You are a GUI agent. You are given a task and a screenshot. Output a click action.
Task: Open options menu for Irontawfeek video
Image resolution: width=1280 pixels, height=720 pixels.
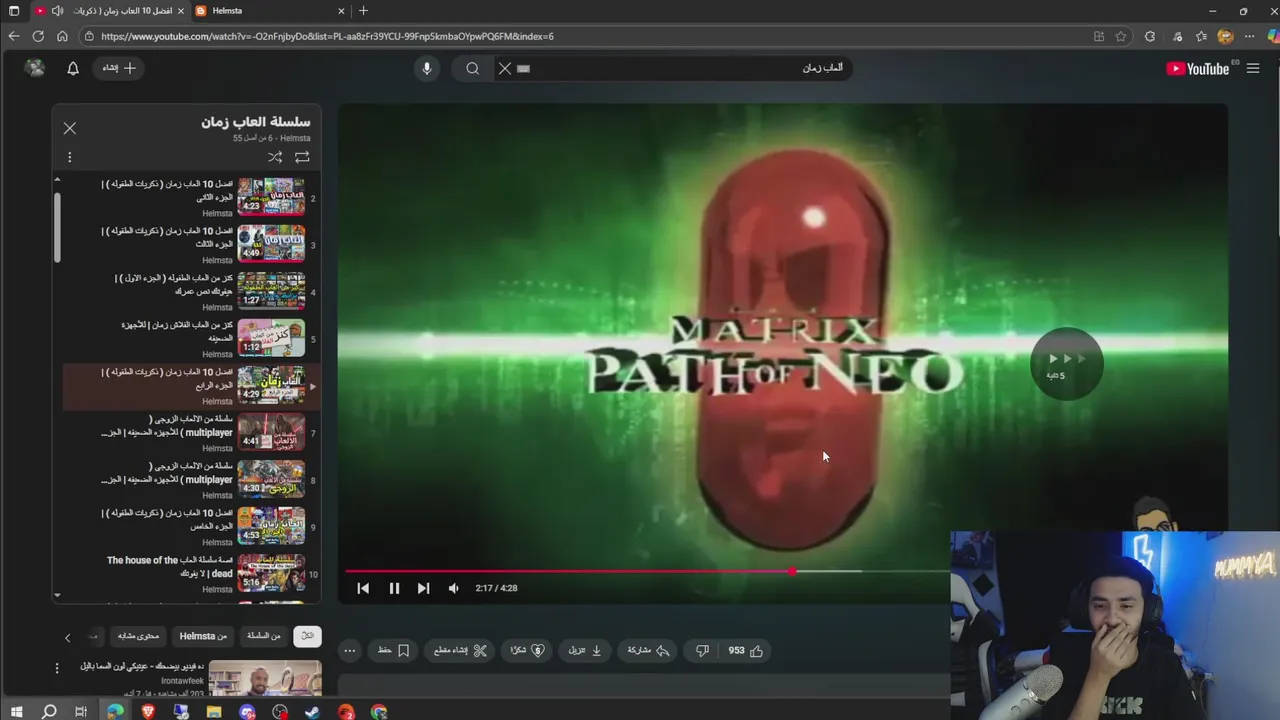(x=57, y=668)
